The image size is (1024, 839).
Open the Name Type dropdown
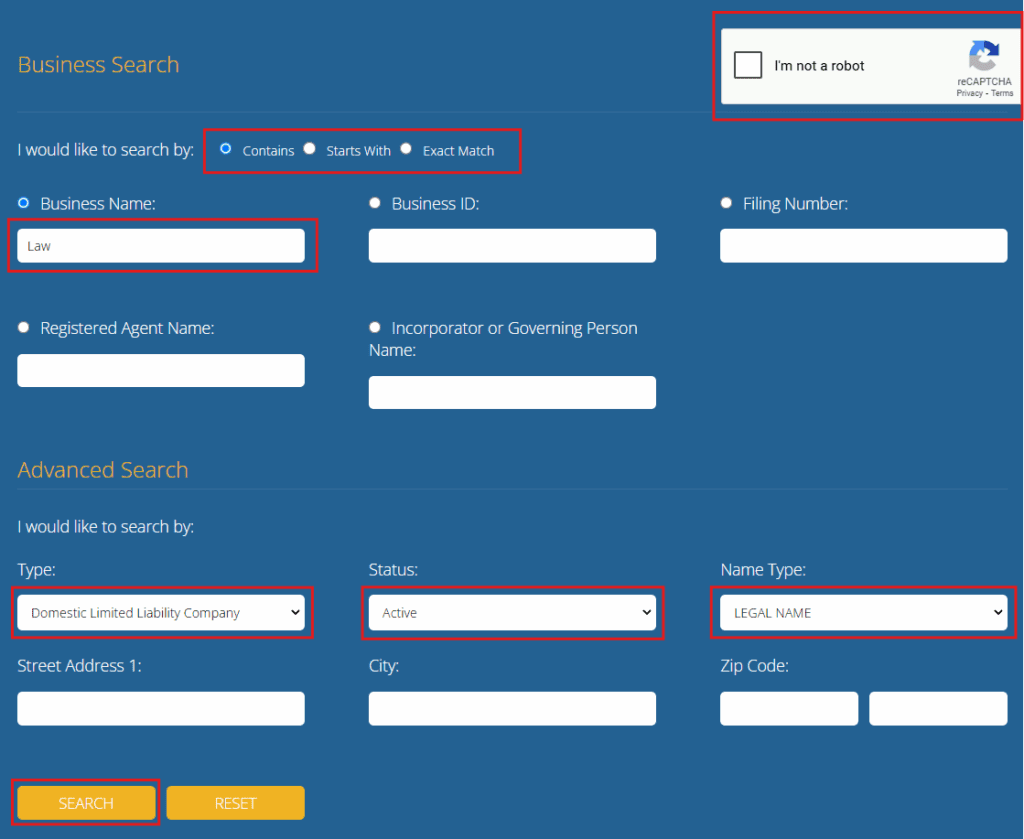[863, 613]
